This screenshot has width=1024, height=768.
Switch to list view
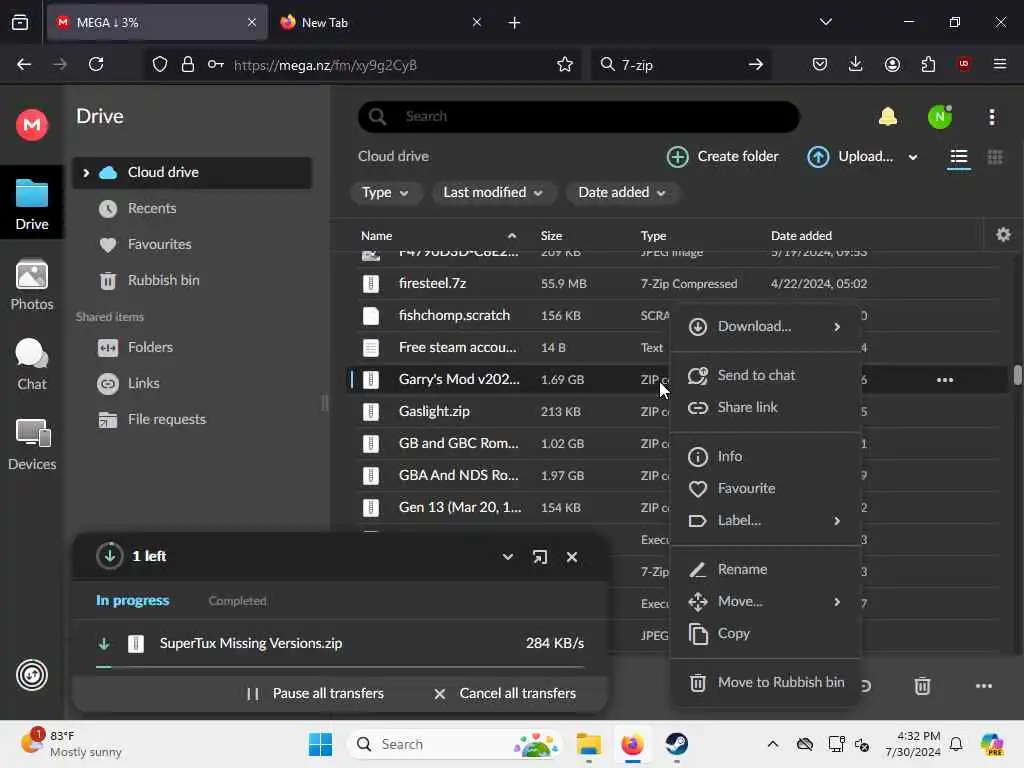[959, 157]
